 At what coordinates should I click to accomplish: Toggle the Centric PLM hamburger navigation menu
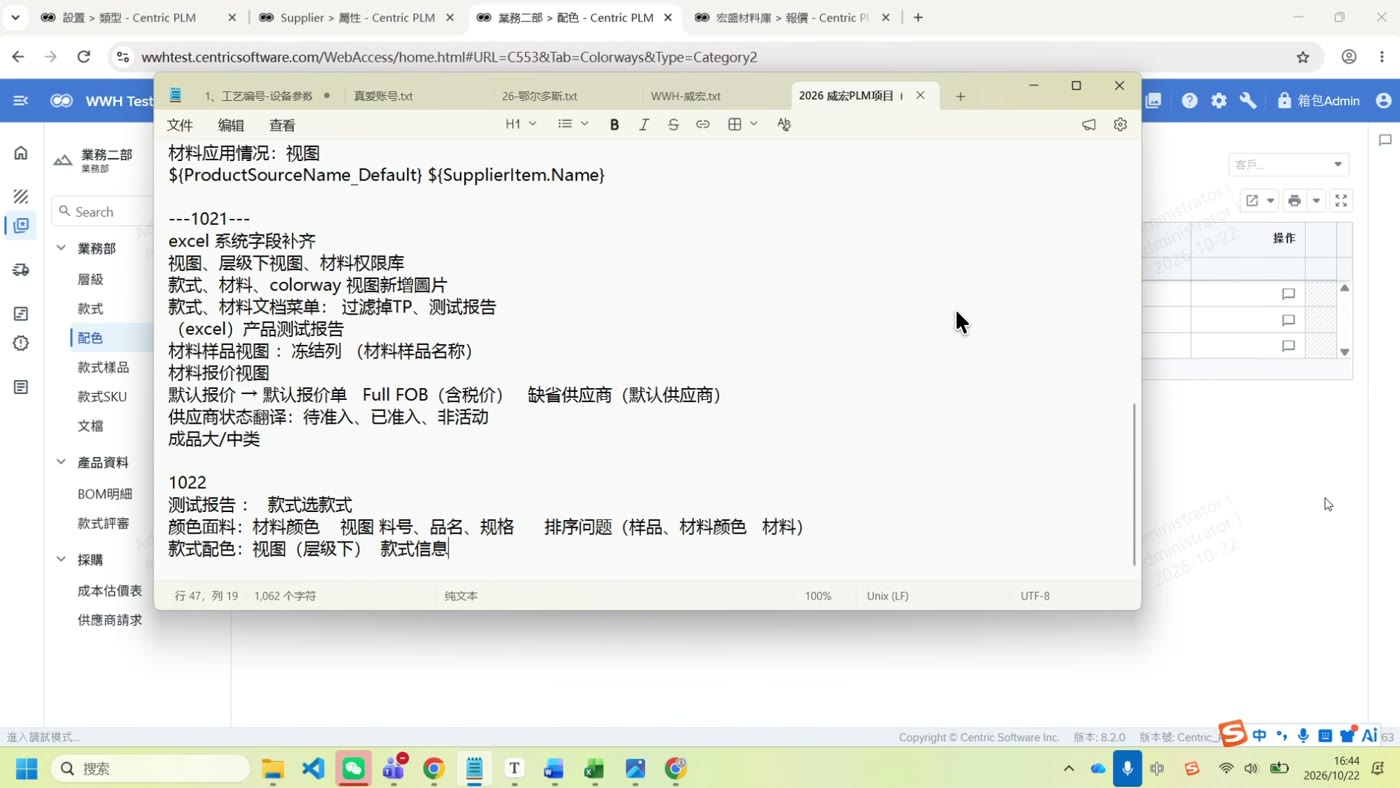[x=20, y=101]
